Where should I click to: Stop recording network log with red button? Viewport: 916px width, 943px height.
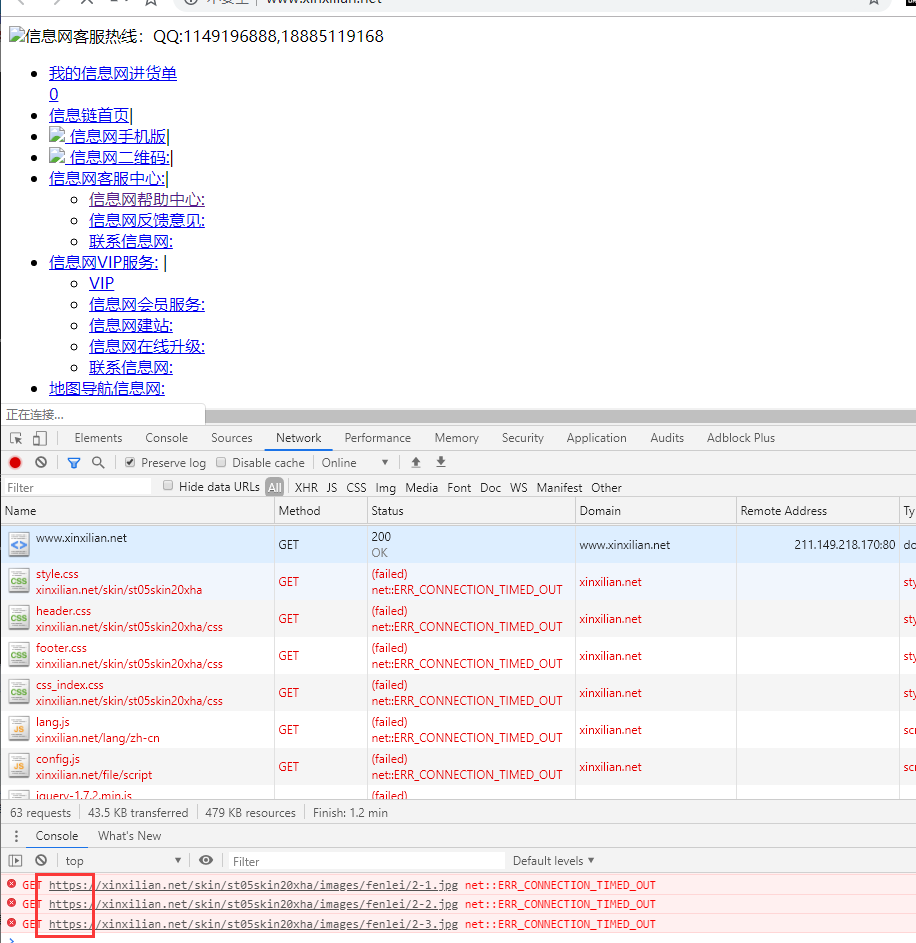pyautogui.click(x=15, y=463)
